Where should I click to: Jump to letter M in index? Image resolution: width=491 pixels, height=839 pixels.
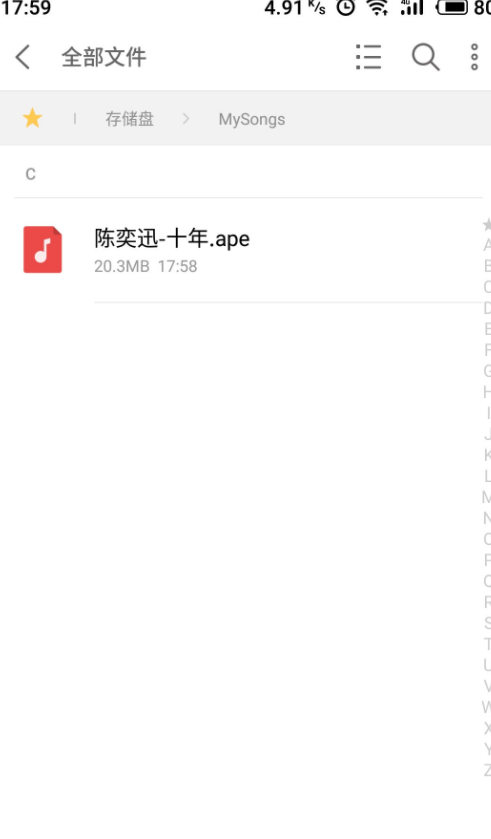486,497
